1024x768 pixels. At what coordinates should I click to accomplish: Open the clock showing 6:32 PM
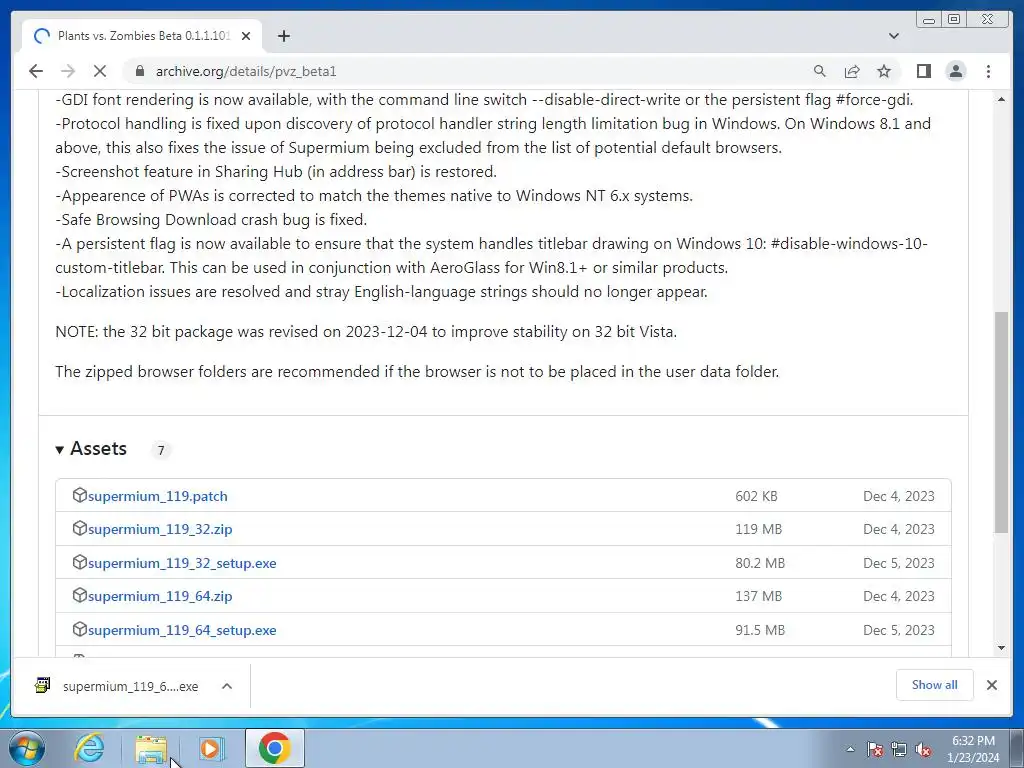coord(973,749)
